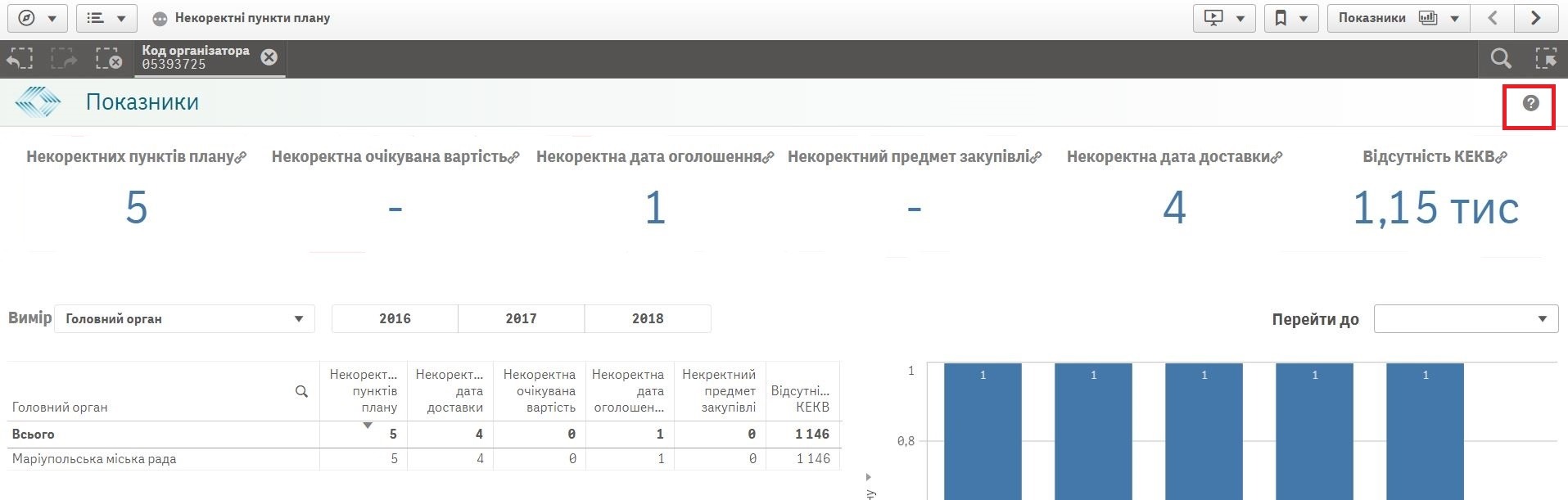The image size is (1568, 500).
Task: Select the Маріупольська міська рада row
Action: coord(423,459)
